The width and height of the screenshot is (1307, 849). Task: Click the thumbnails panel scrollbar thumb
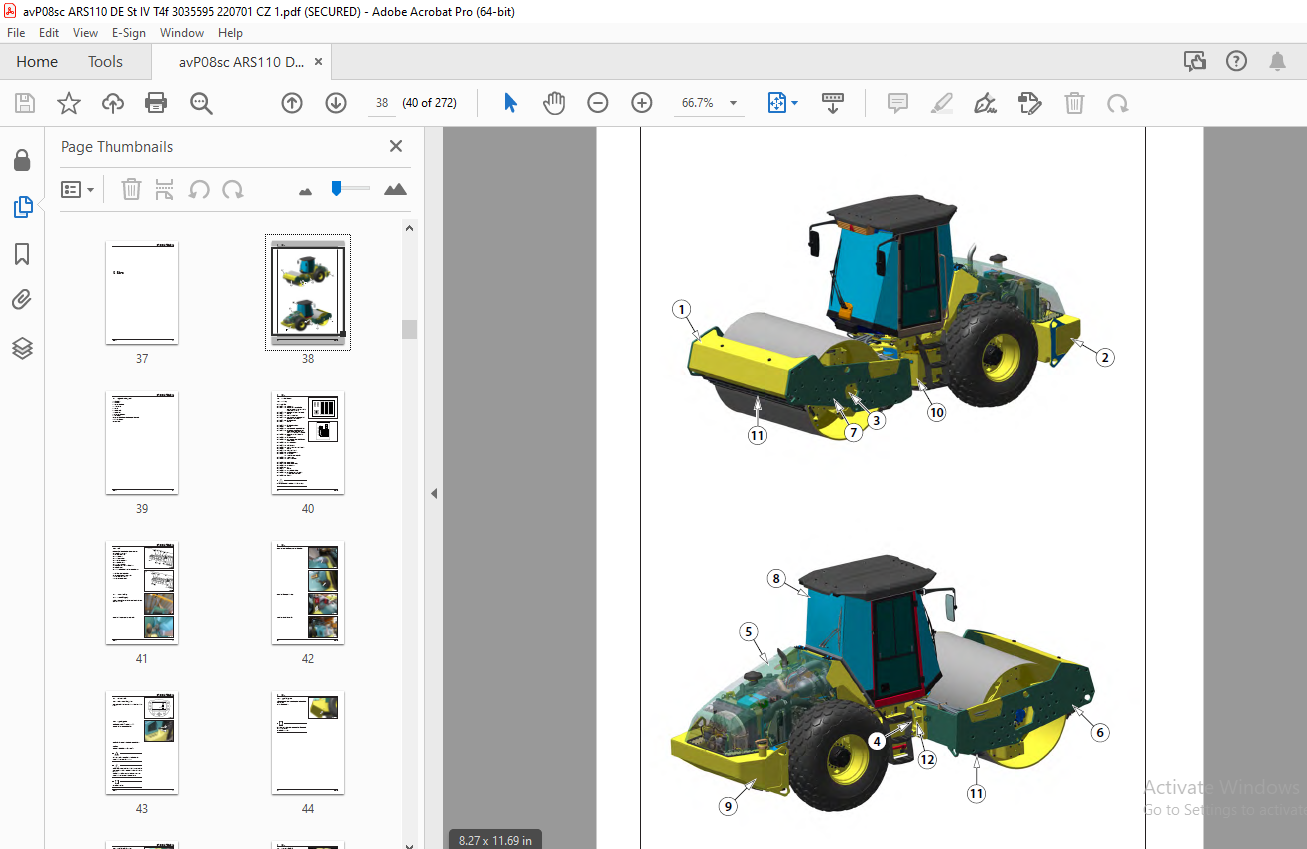pos(410,330)
